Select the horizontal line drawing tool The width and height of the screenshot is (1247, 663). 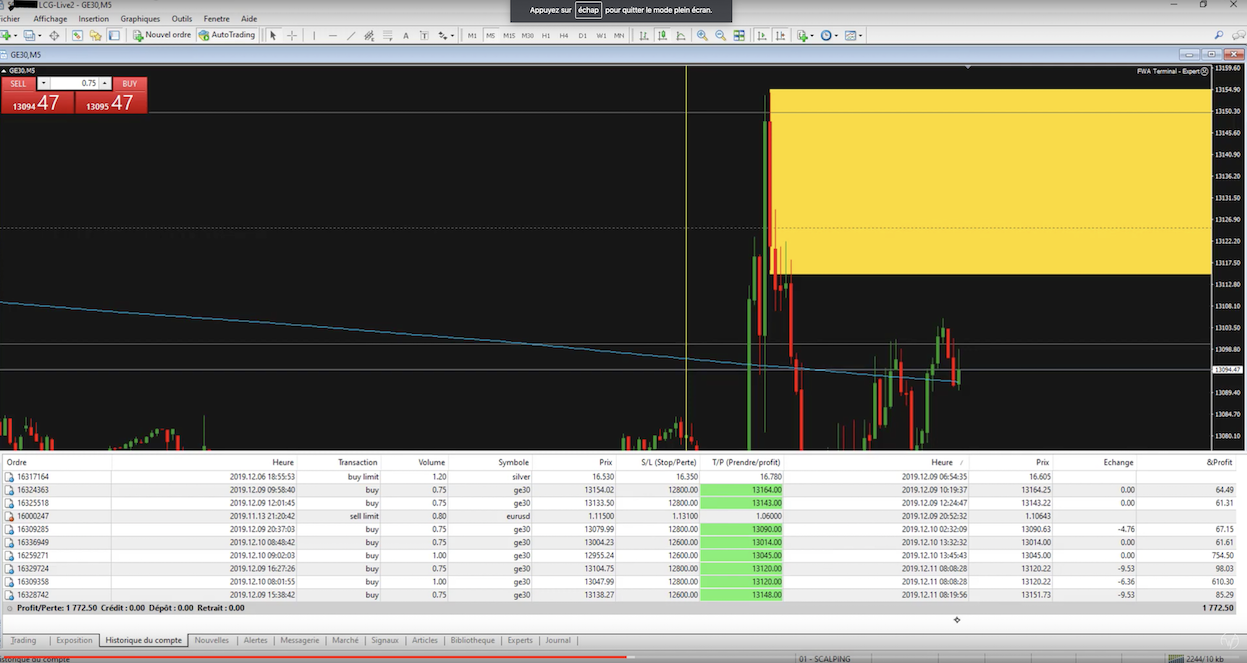pyautogui.click(x=333, y=35)
